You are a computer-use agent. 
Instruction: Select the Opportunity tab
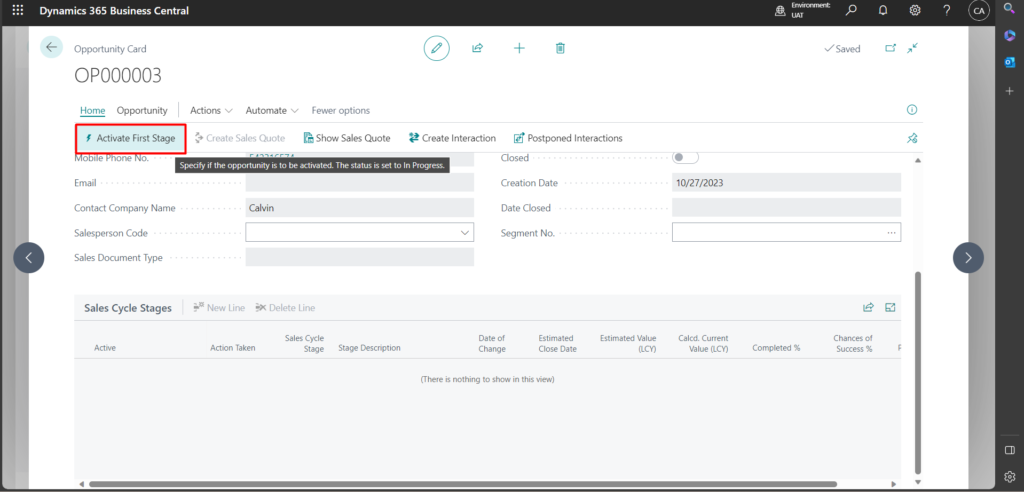click(142, 110)
